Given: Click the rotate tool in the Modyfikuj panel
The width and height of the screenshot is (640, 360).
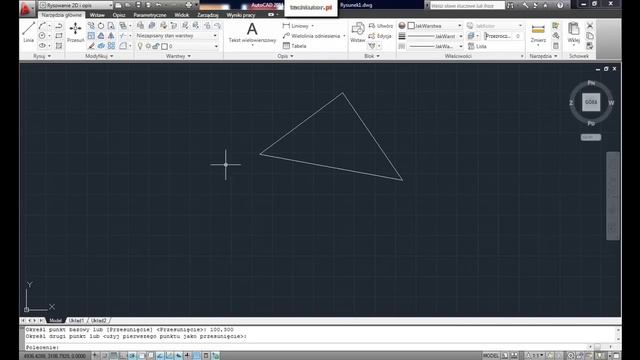Looking at the screenshot, I should coord(101,26).
